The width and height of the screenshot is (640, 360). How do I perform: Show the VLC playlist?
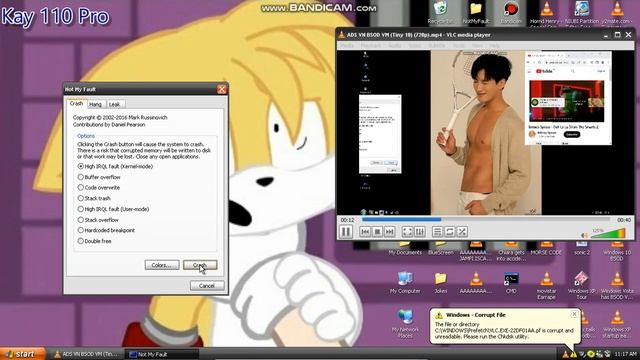coord(437,232)
